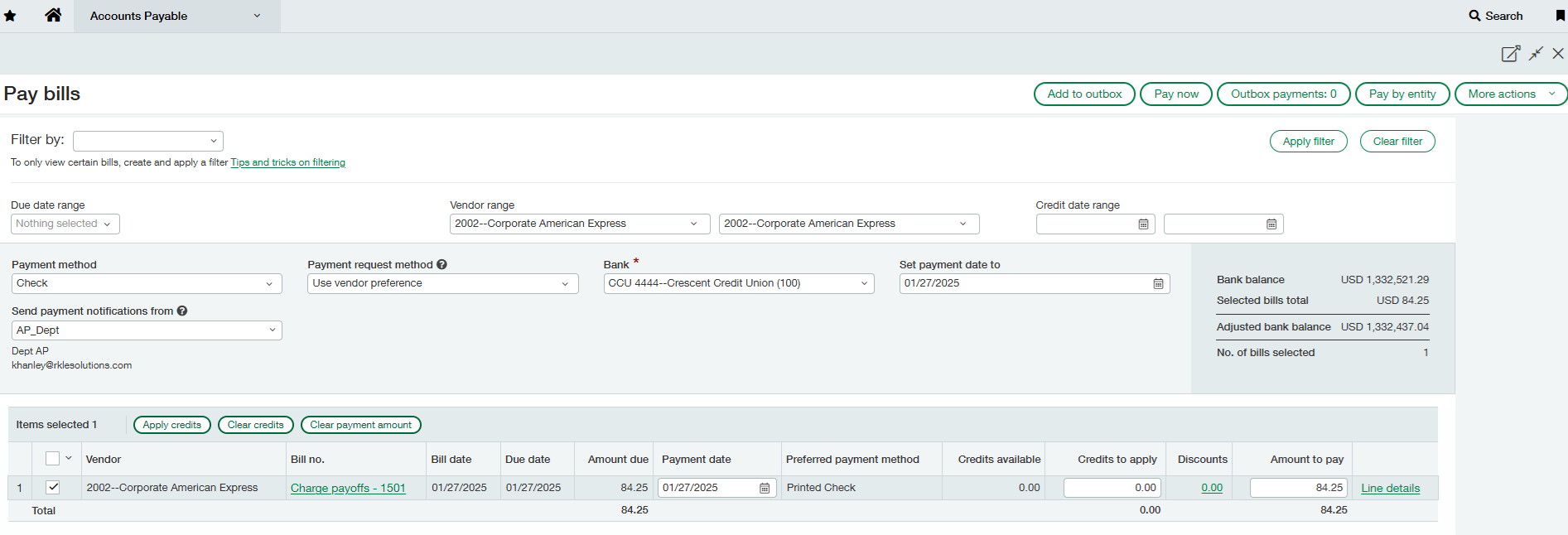Click the Pay now button
The width and height of the screenshot is (1568, 535).
point(1175,94)
